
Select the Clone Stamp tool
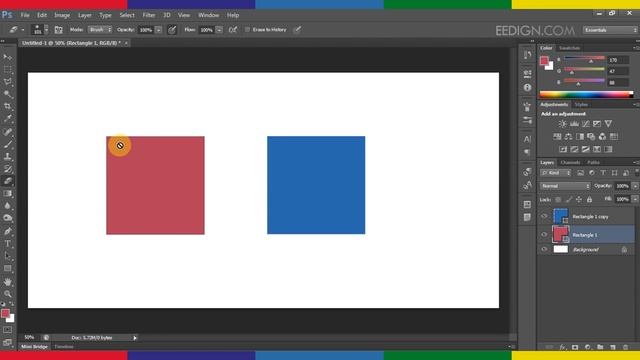point(8,156)
